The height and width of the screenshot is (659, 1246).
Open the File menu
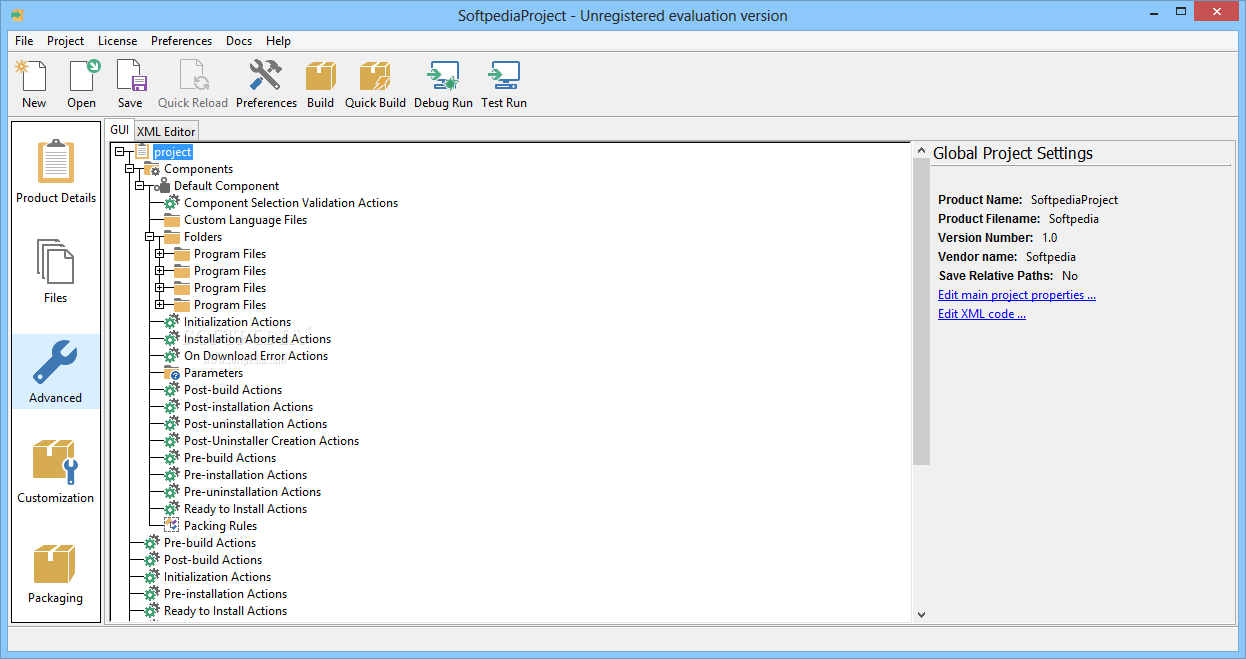pos(24,41)
